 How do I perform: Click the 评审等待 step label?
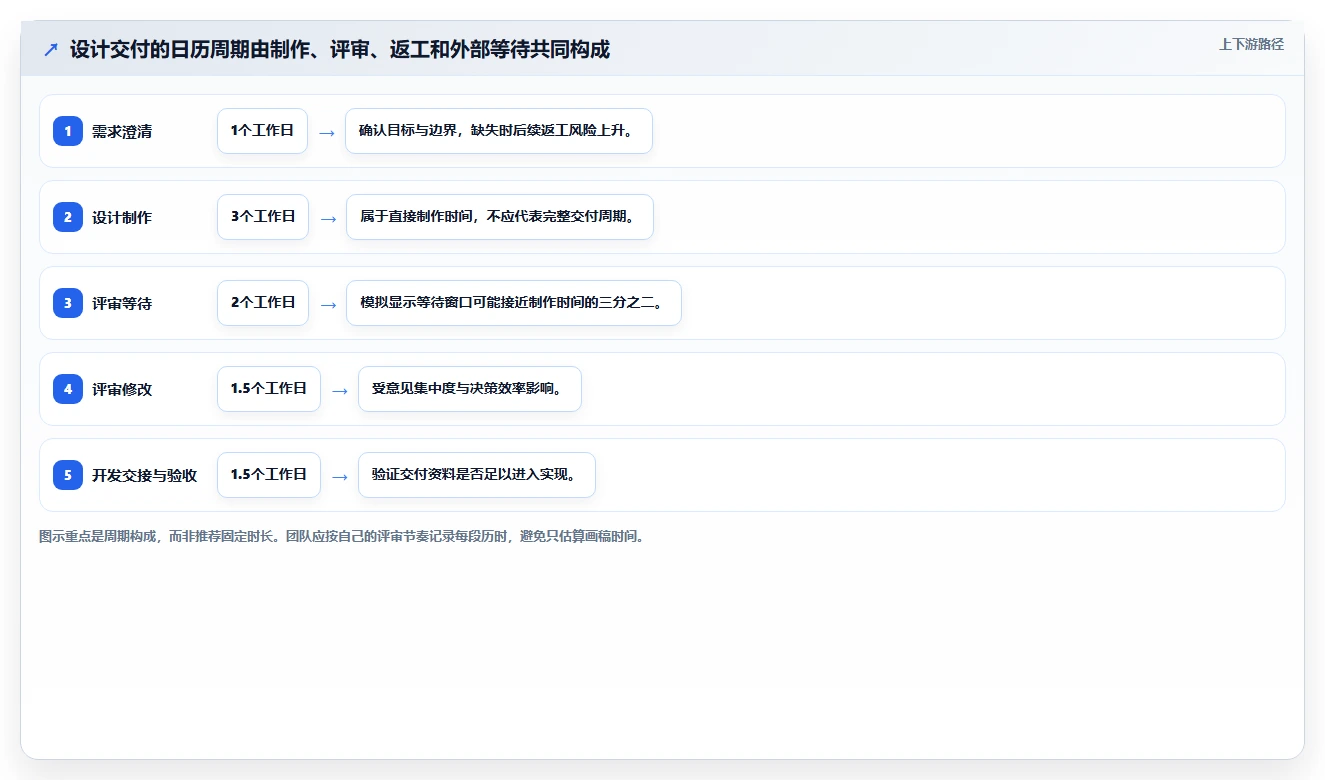(122, 303)
